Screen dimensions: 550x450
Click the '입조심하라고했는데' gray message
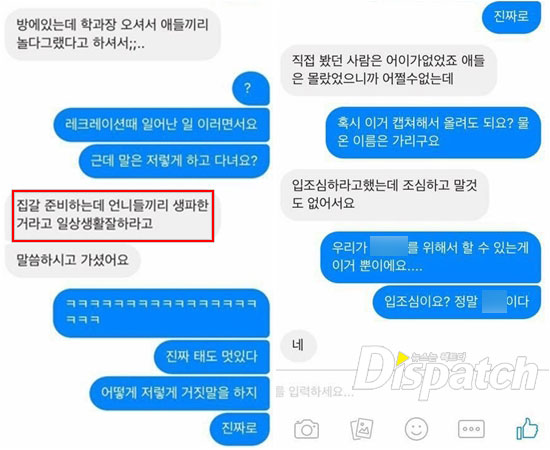click(385, 195)
